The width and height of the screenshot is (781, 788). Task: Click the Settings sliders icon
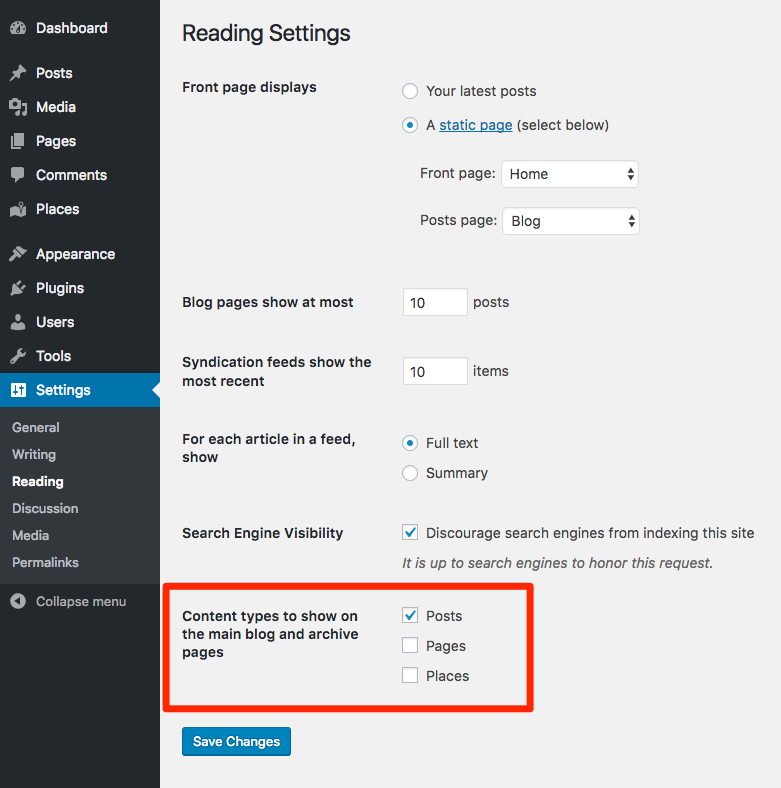tap(18, 390)
